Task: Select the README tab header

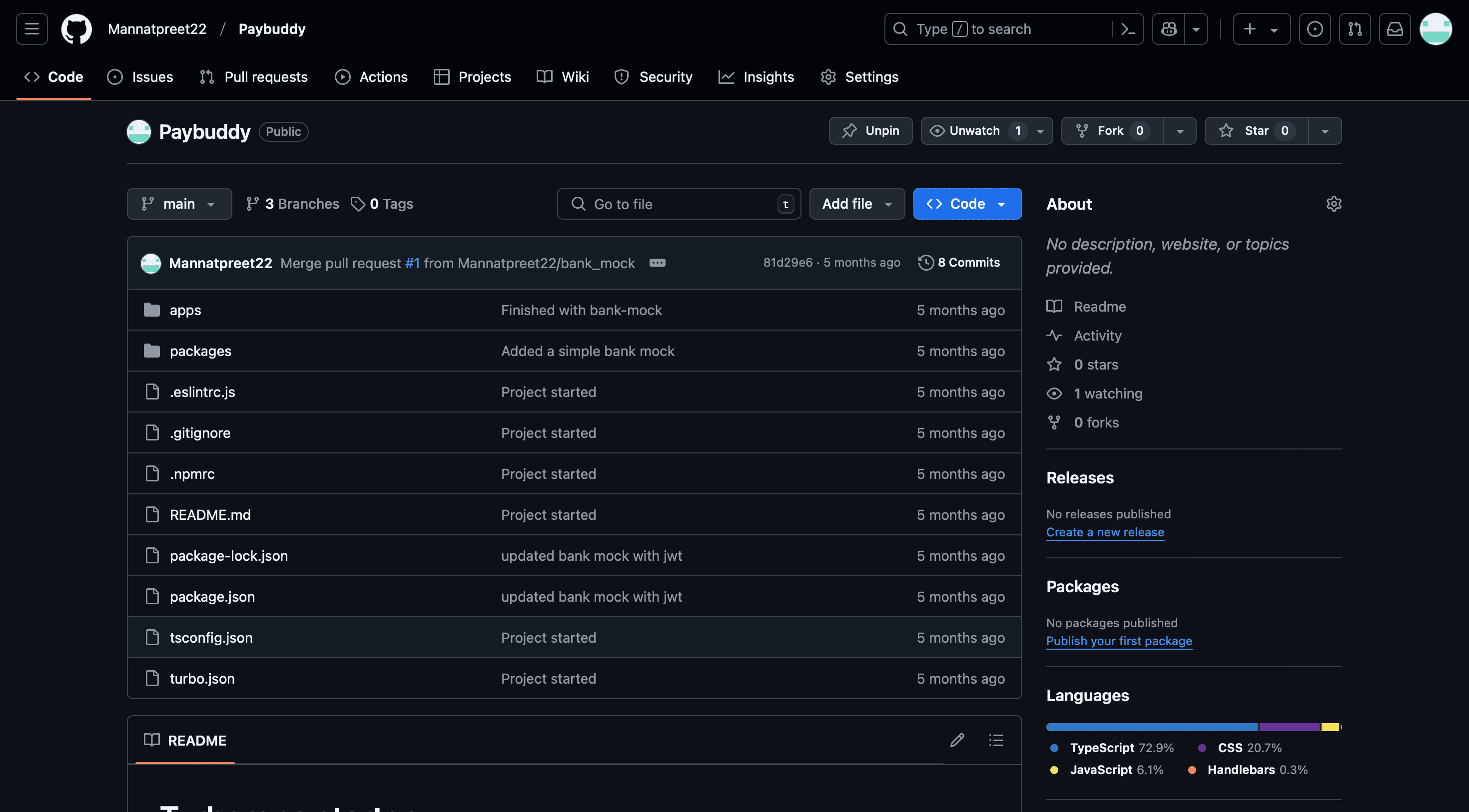Action: [x=185, y=741]
